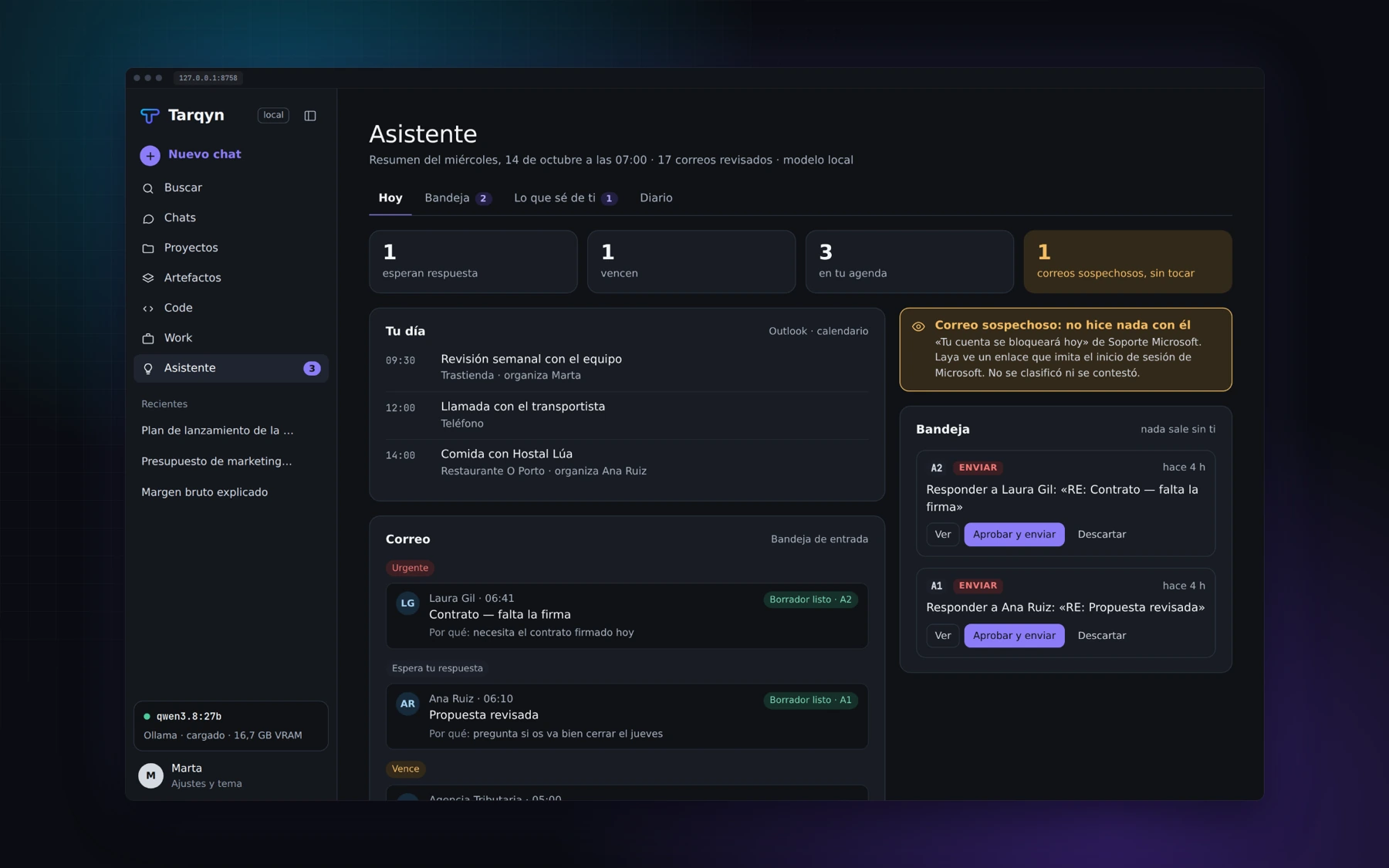Click the green model status dot
The image size is (1389, 868).
[147, 717]
